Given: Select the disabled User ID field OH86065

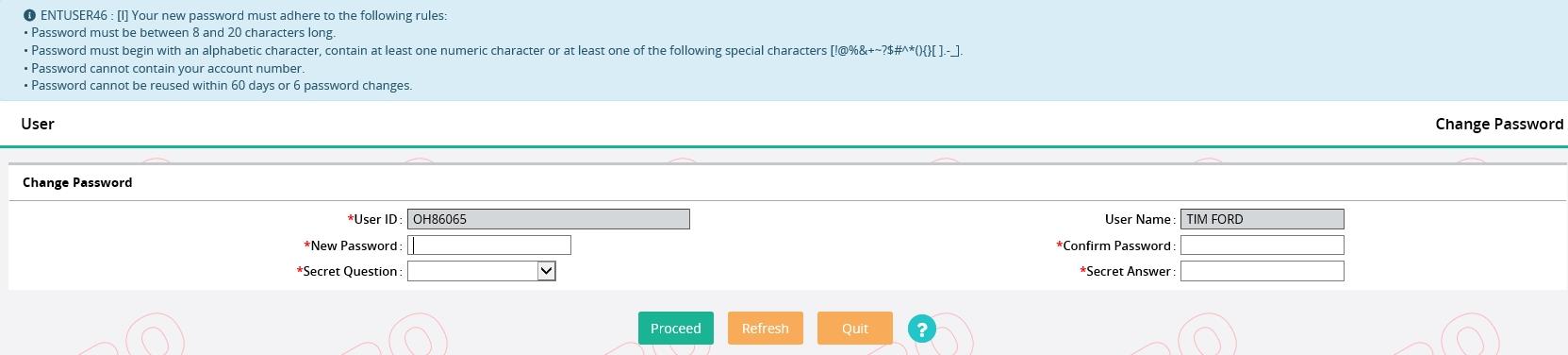Looking at the screenshot, I should 548,219.
